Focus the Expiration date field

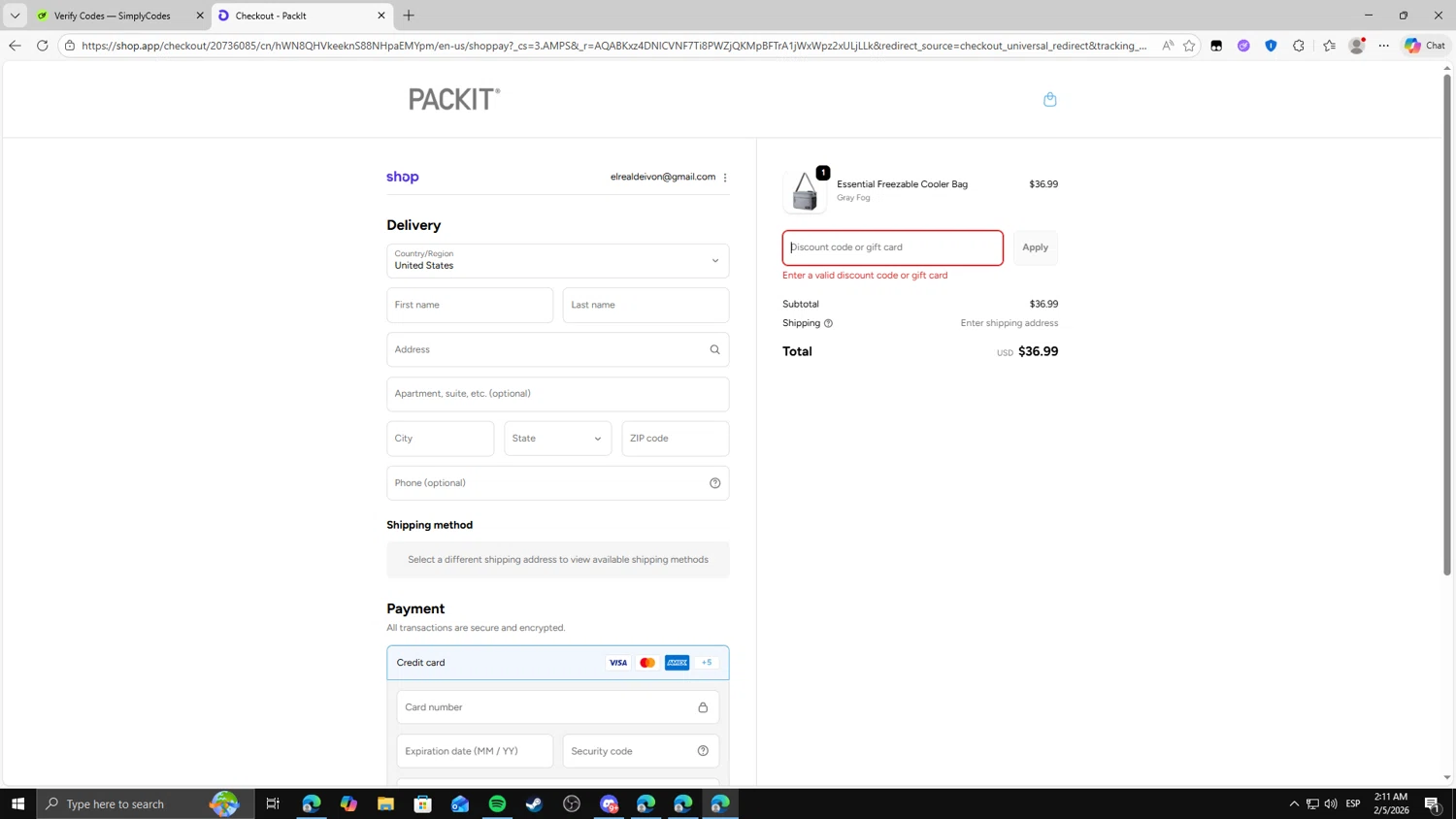475,751
